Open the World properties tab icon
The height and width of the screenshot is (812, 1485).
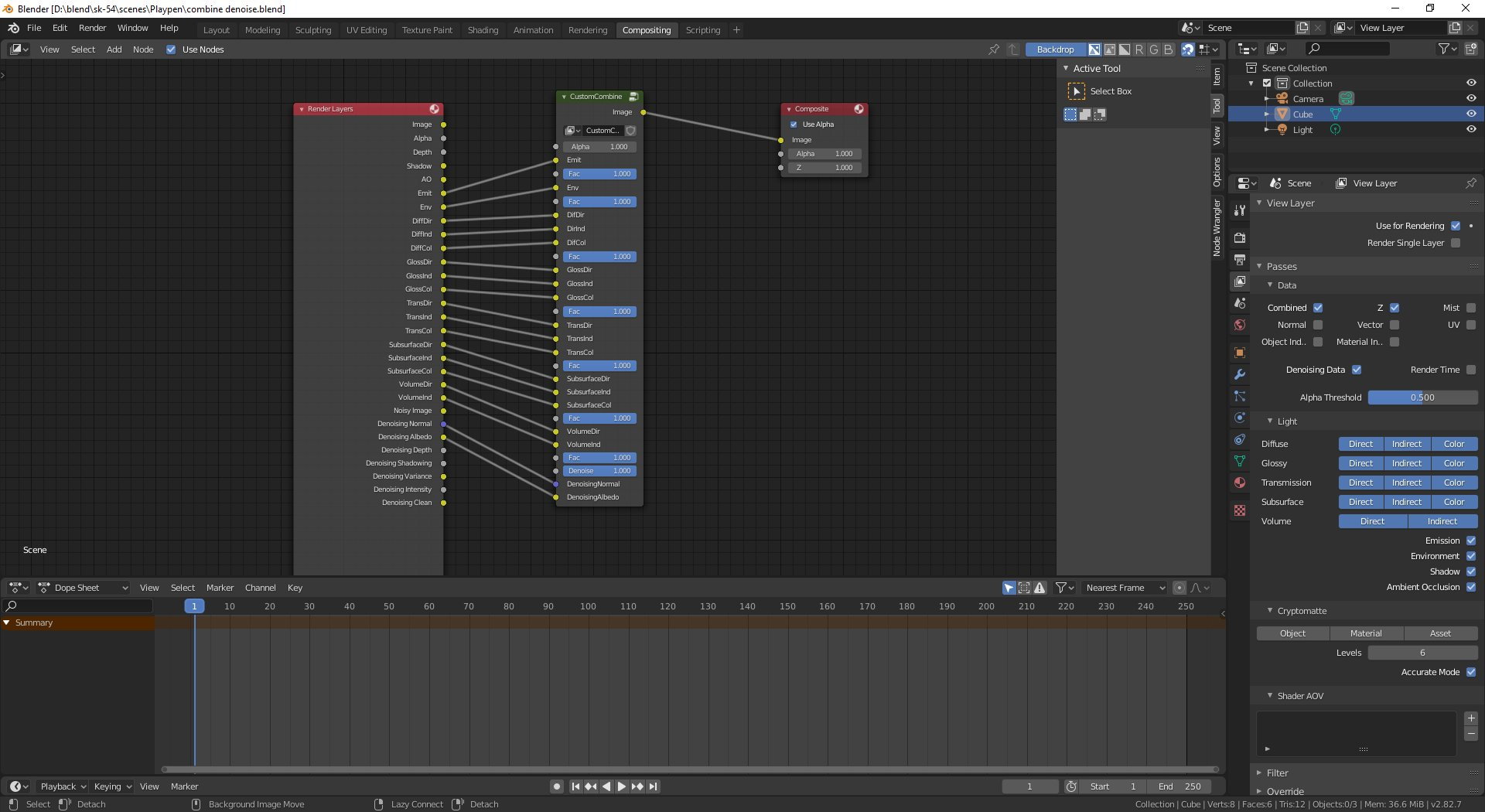pyautogui.click(x=1240, y=326)
